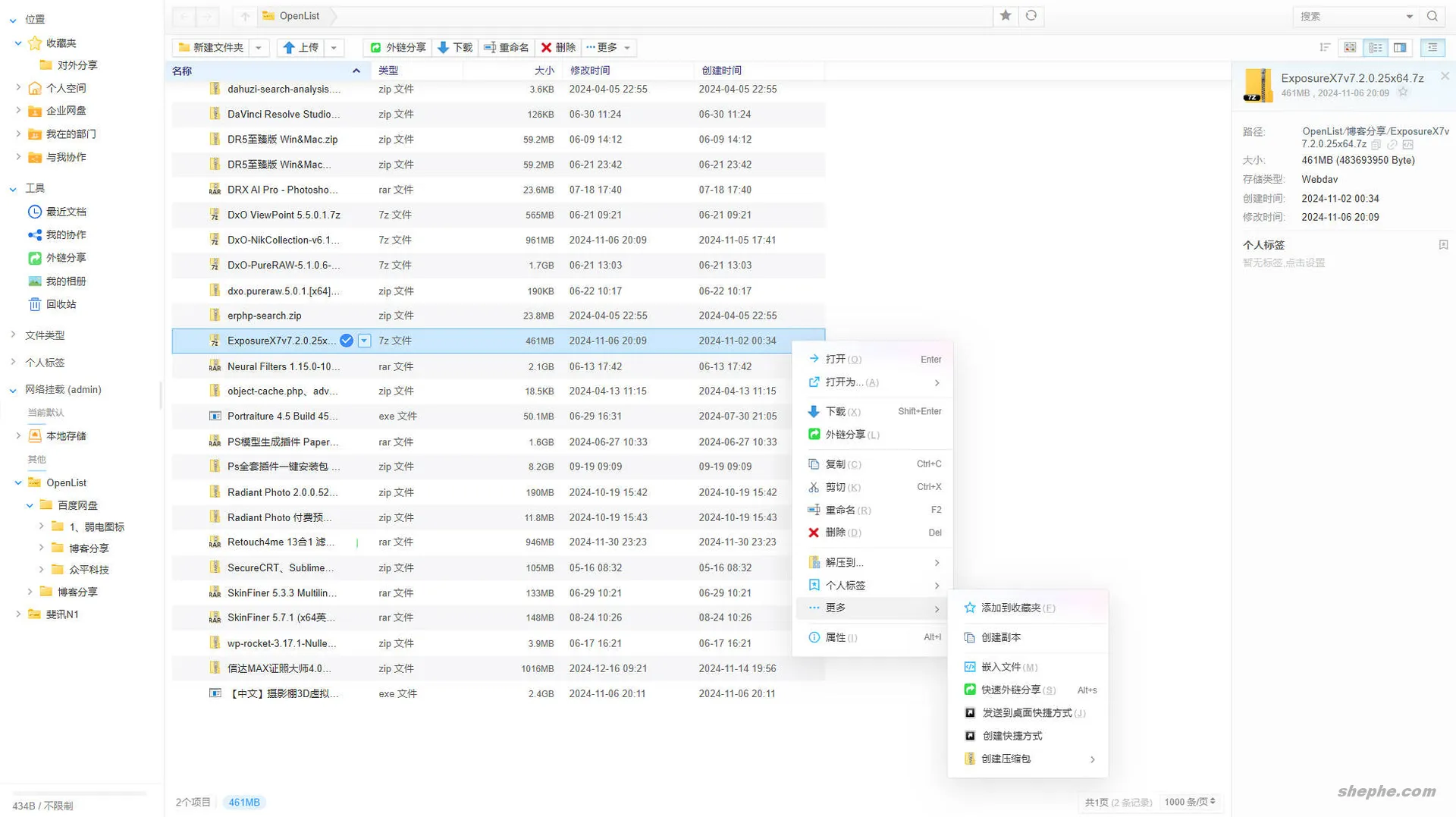Collapse the 百度网盘 tree node
This screenshot has height=817, width=1456.
point(30,505)
